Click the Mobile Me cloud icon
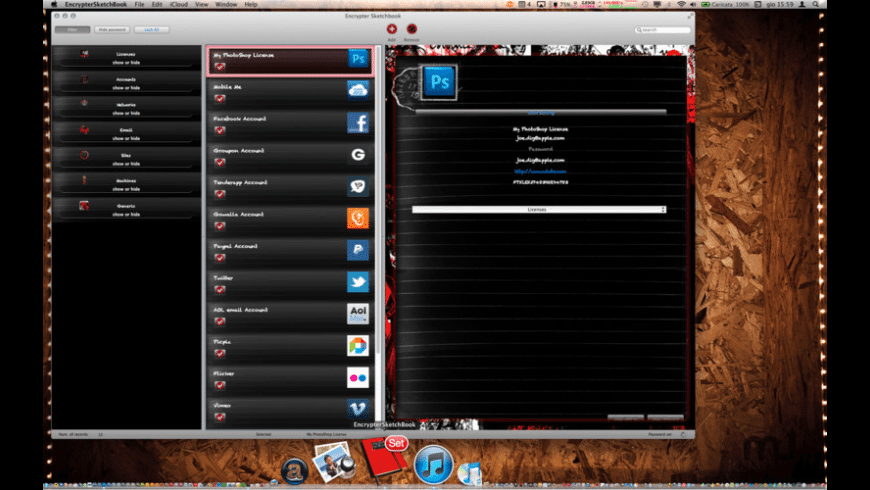Screen dimensions: 870x490 pyautogui.click(x=358, y=90)
